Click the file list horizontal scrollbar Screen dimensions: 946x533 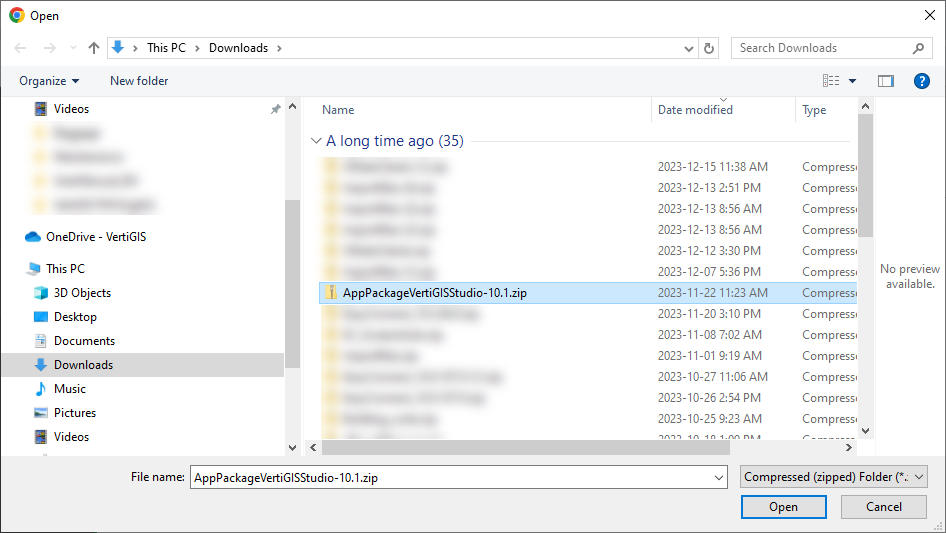point(580,447)
